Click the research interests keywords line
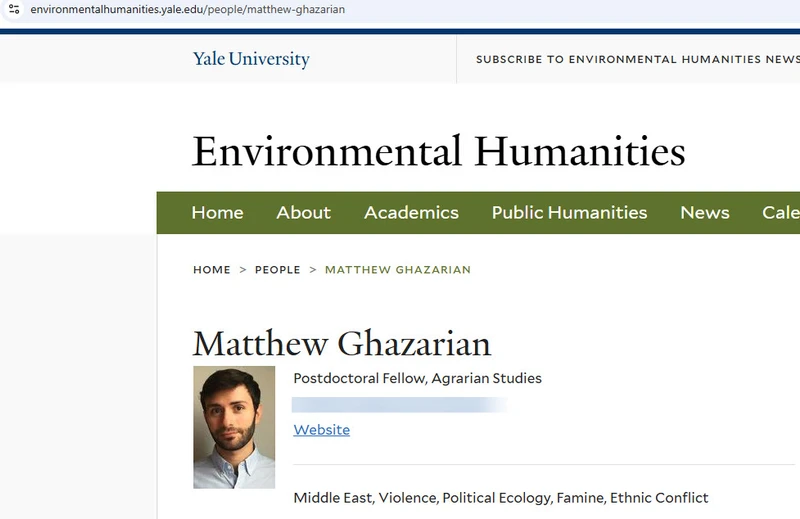 501,498
